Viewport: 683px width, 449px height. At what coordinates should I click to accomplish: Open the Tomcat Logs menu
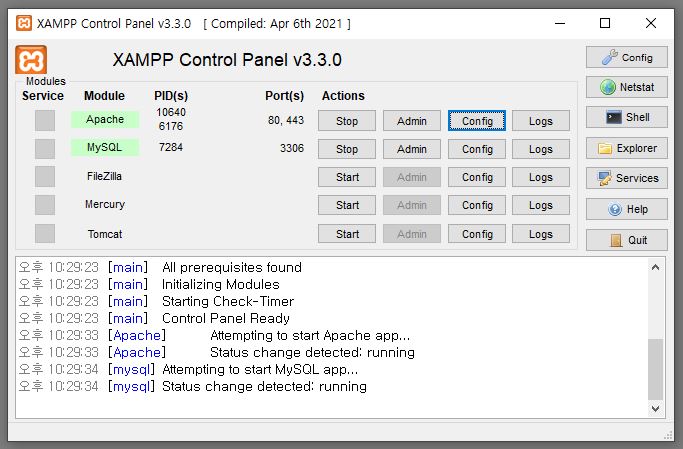(x=541, y=234)
